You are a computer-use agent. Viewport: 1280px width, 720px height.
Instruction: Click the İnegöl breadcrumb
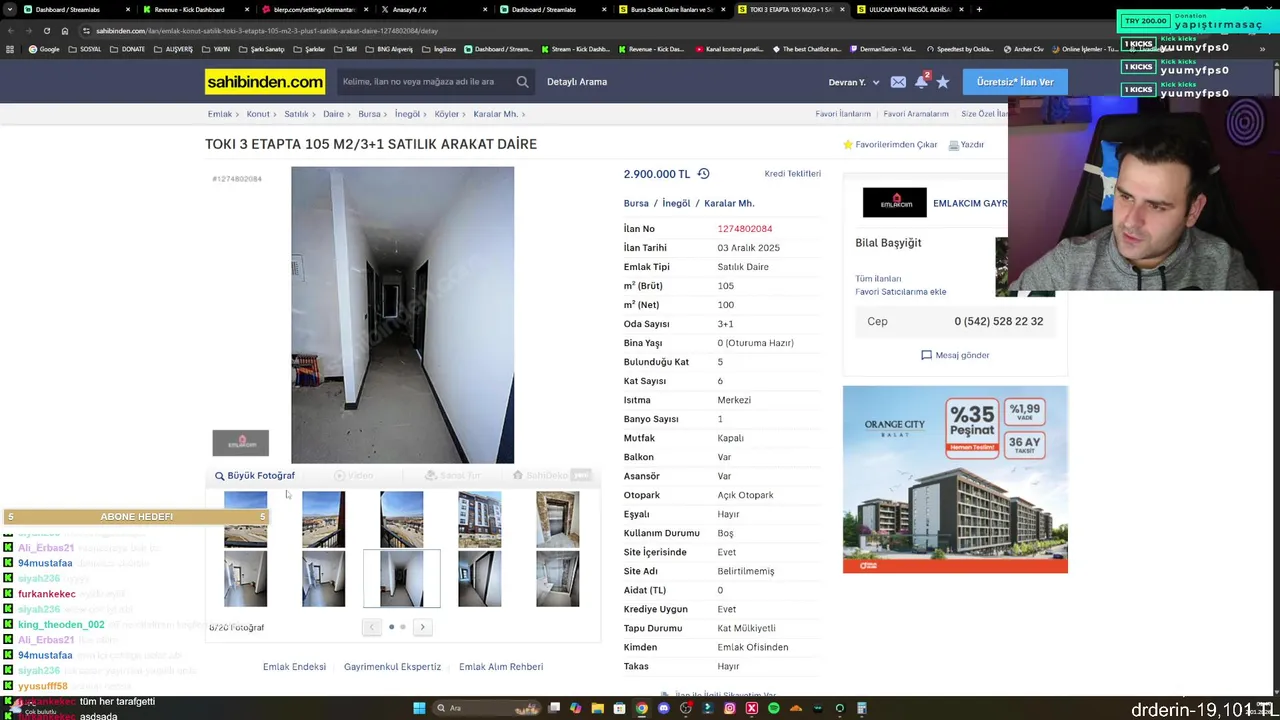click(407, 114)
